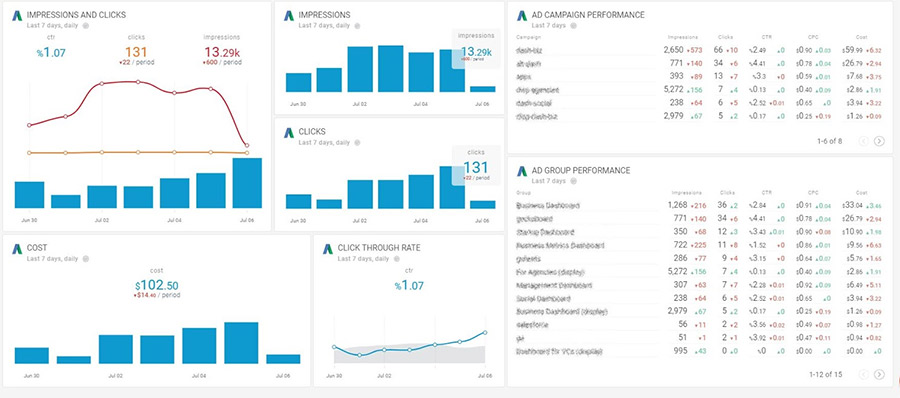The width and height of the screenshot is (900, 398).
Task: Click the AdWords logo on Ad Campaign Performance widget
Action: point(522,16)
